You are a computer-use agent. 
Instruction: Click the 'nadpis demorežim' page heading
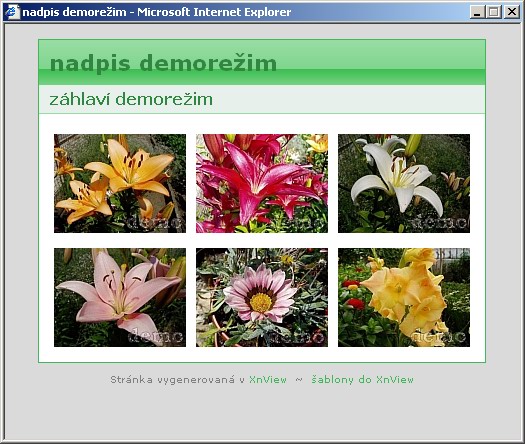(163, 63)
